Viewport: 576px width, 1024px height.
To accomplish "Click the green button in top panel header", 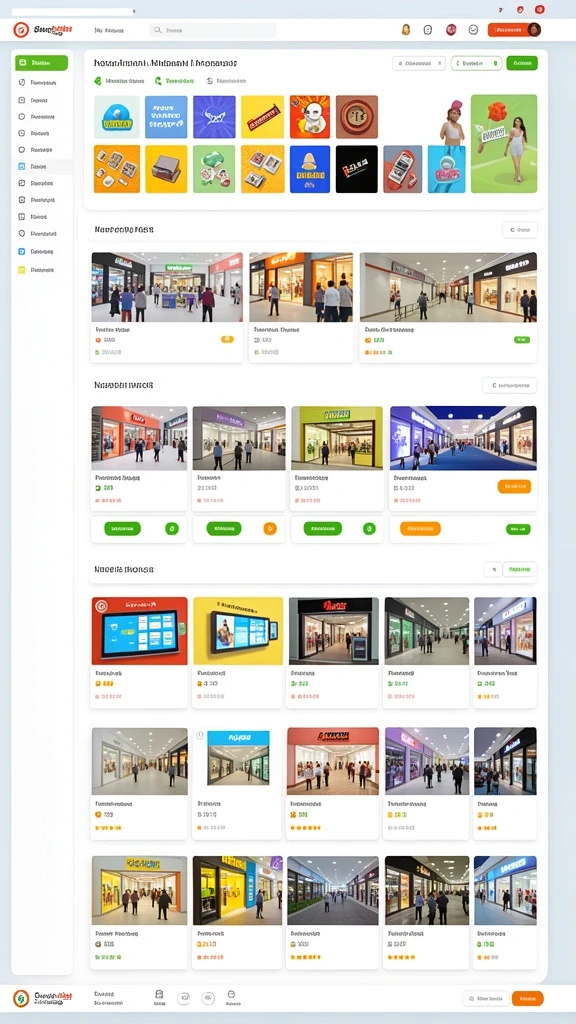I will [522, 63].
